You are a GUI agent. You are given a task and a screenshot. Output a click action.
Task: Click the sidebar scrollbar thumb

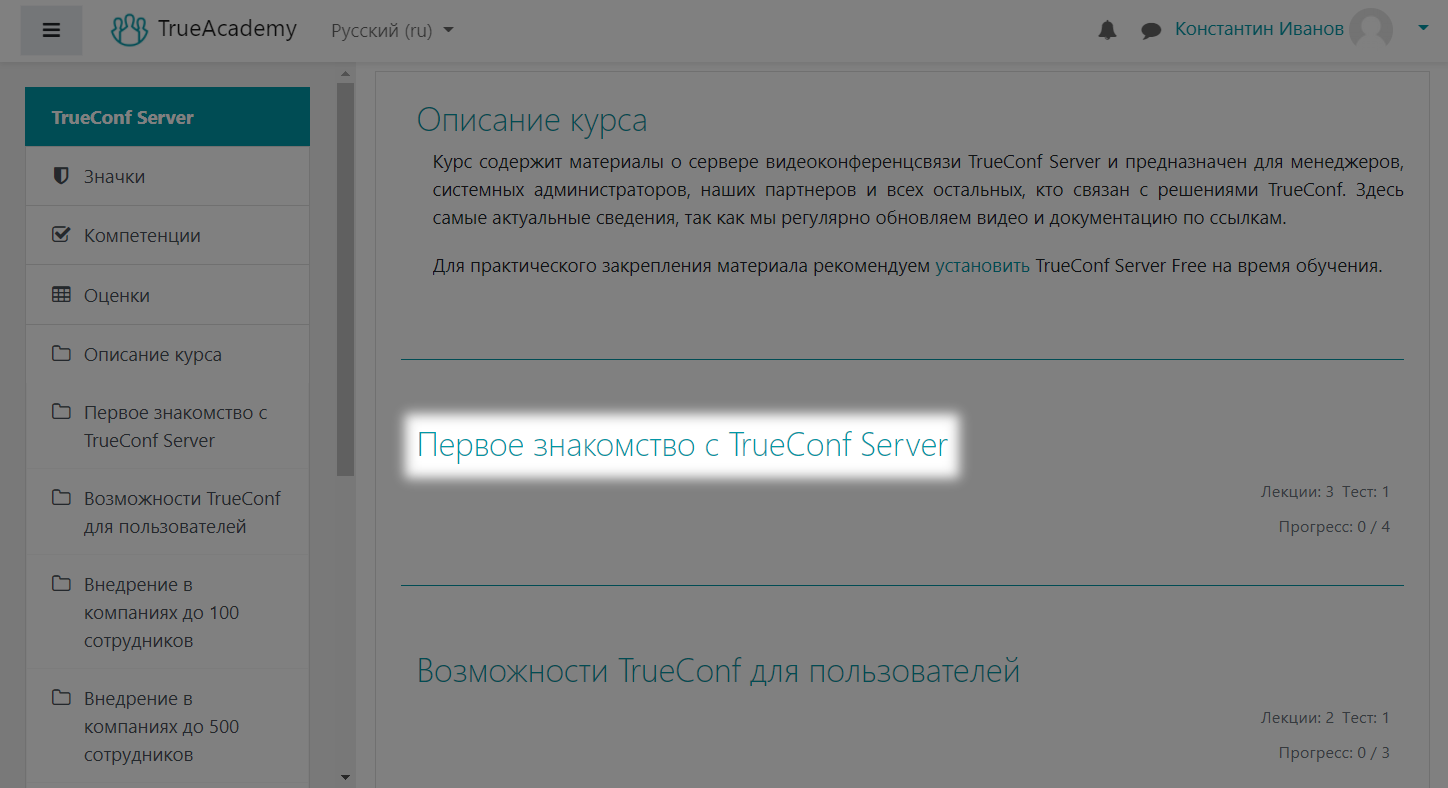pyautogui.click(x=346, y=278)
